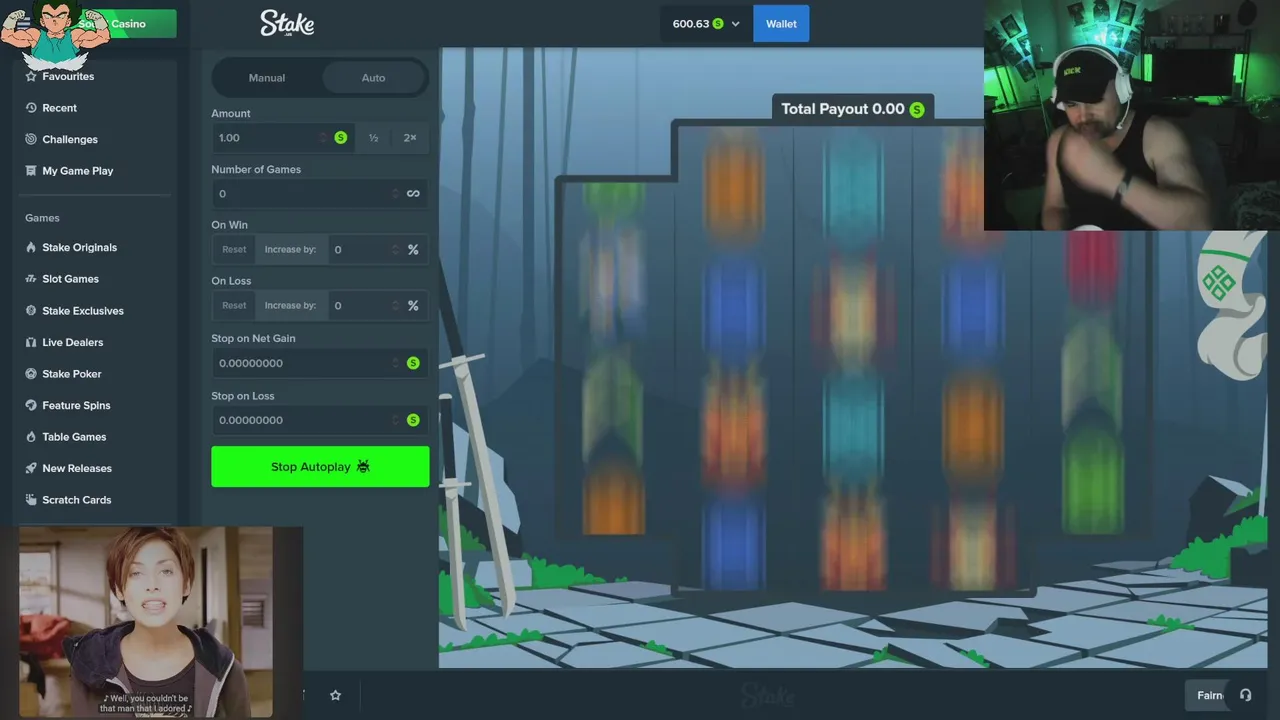Open Table Games menu item label
The width and height of the screenshot is (1280, 720).
pyautogui.click(x=74, y=437)
